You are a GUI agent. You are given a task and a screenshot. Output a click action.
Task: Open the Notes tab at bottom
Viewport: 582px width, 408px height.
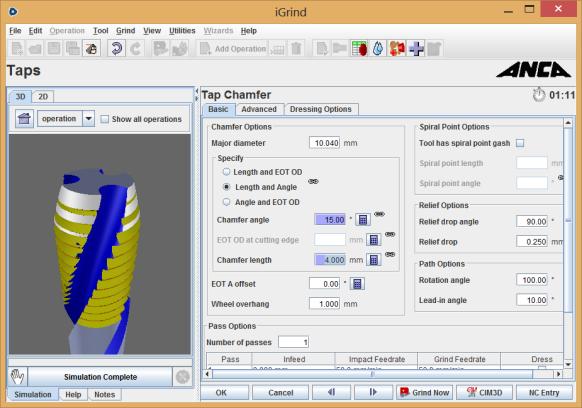105,395
